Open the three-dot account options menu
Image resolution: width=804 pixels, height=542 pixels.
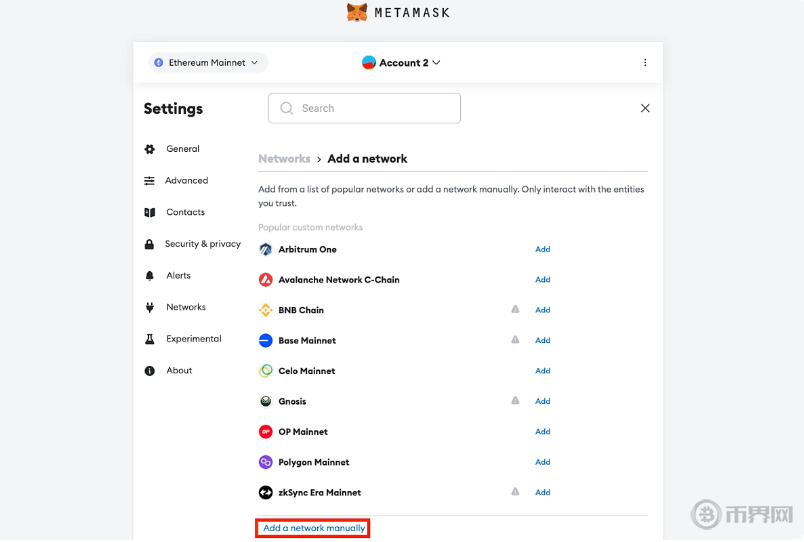coord(645,62)
